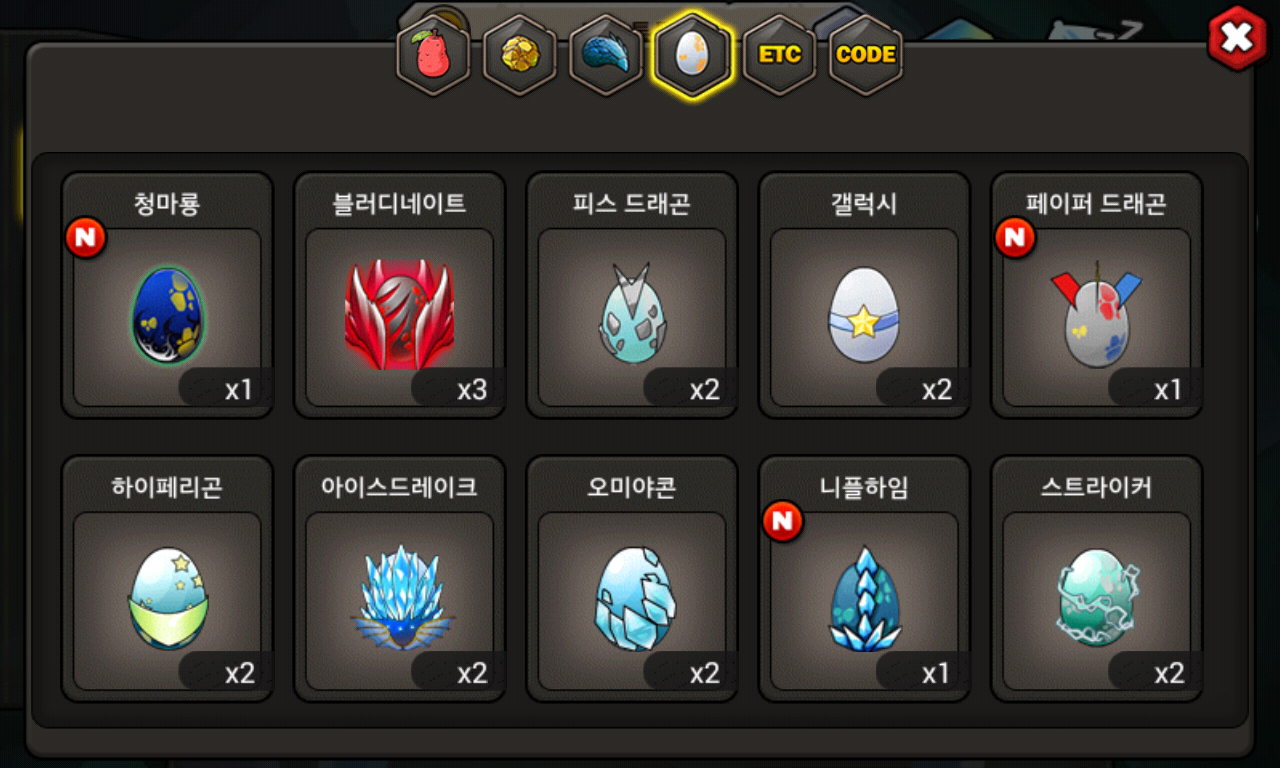
Task: Open the ETC tab
Action: (x=779, y=54)
